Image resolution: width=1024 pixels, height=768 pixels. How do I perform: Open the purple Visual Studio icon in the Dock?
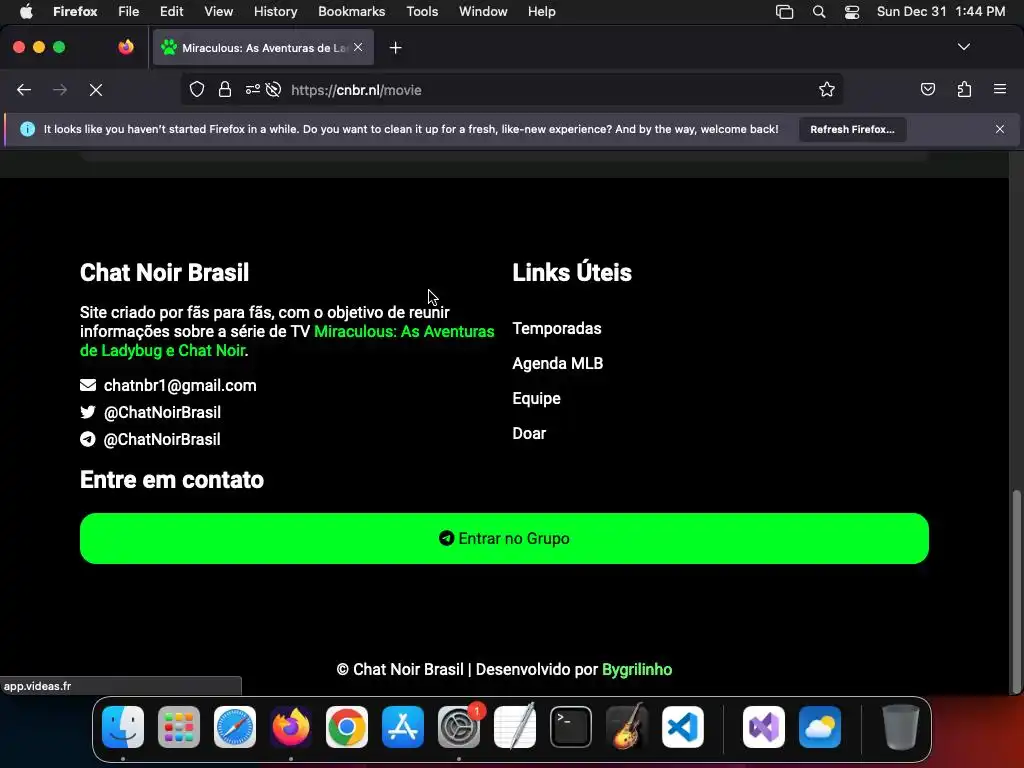(x=763, y=726)
